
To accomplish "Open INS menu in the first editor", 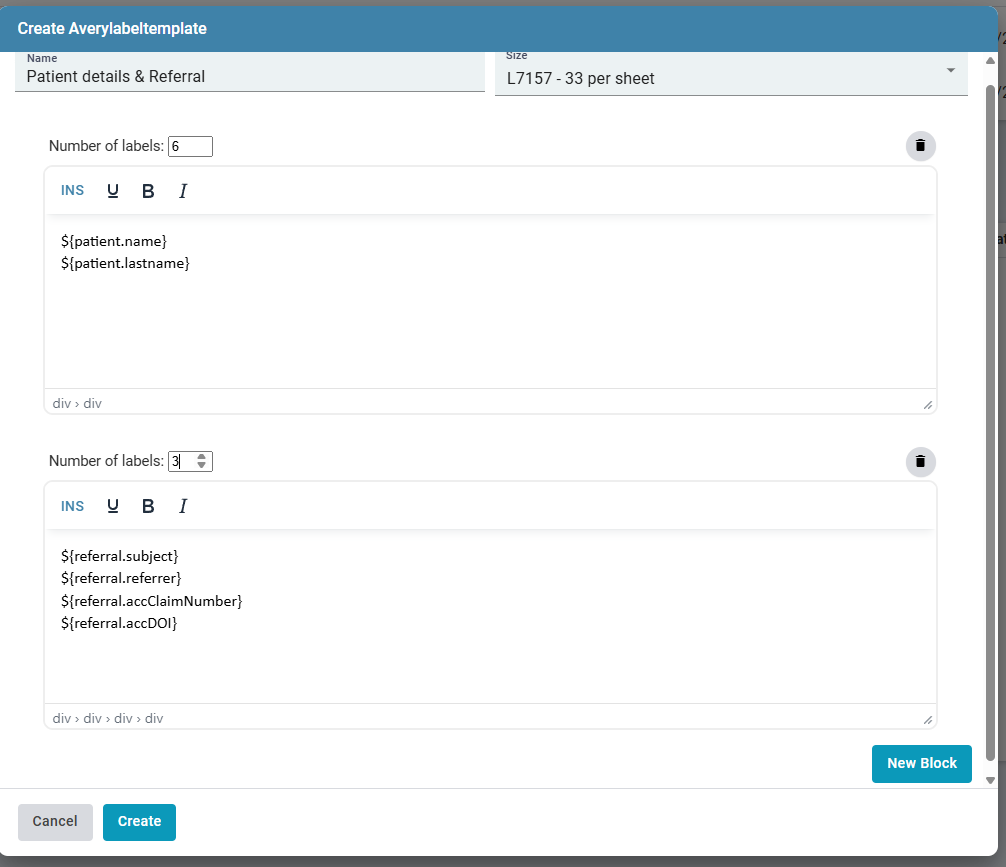I will 73,191.
